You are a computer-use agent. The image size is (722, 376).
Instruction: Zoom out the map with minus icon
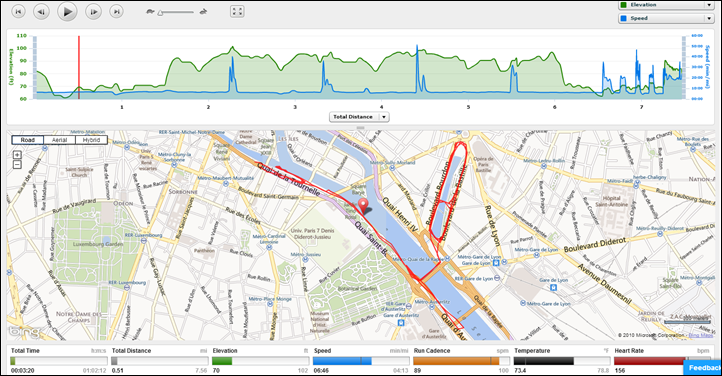[17, 164]
